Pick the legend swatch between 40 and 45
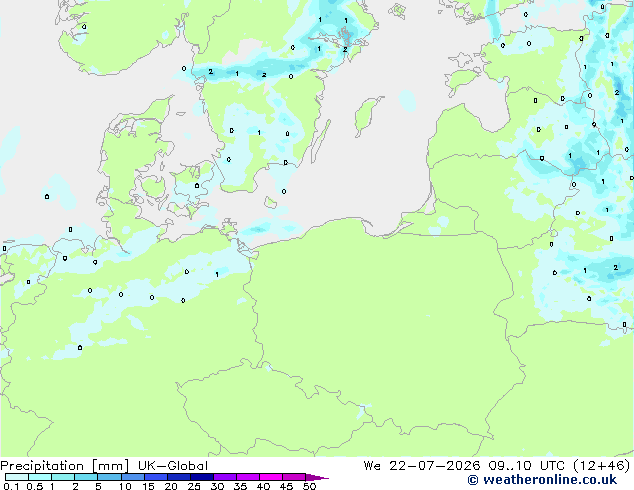 click(x=271, y=477)
